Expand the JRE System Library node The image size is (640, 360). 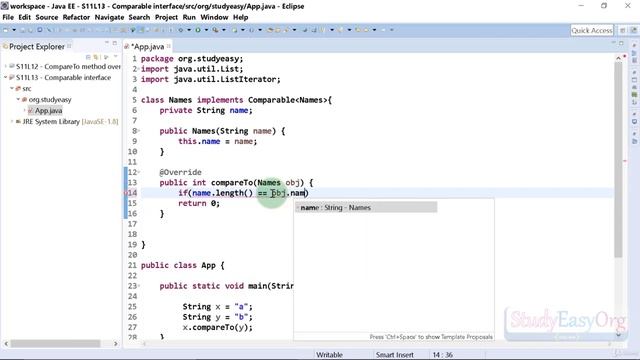[x=12, y=121]
